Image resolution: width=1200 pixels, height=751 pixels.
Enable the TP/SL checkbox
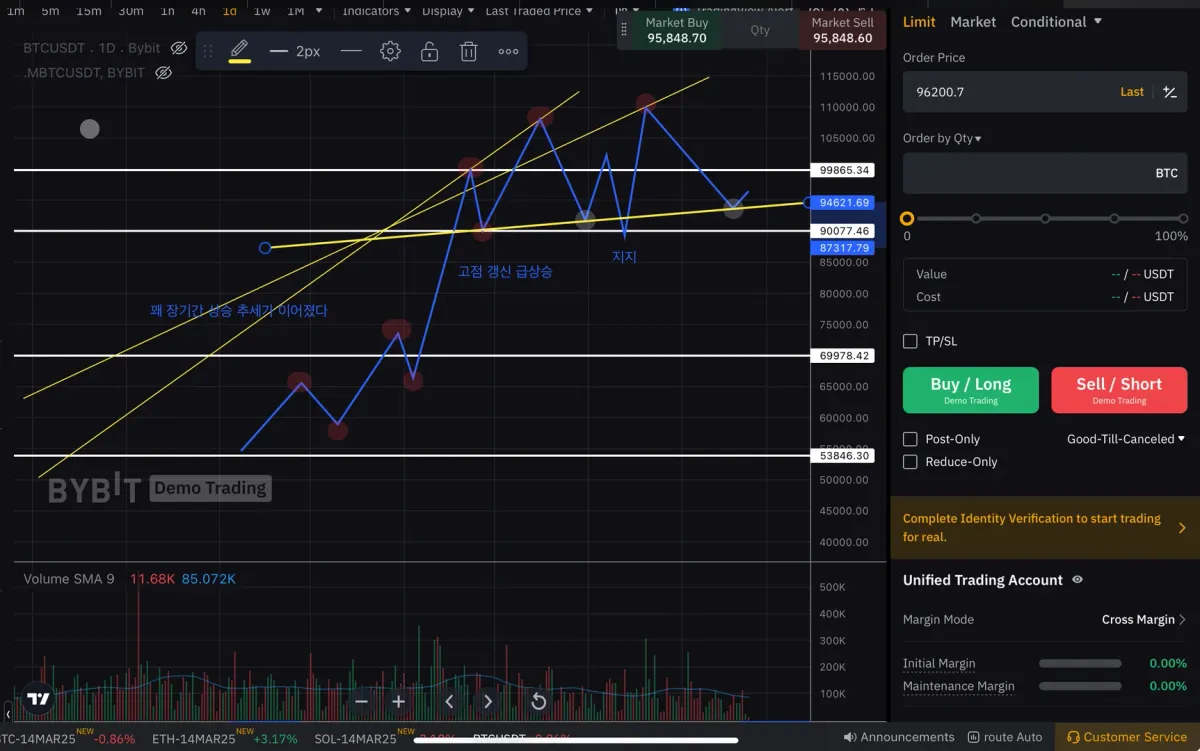[x=910, y=341]
